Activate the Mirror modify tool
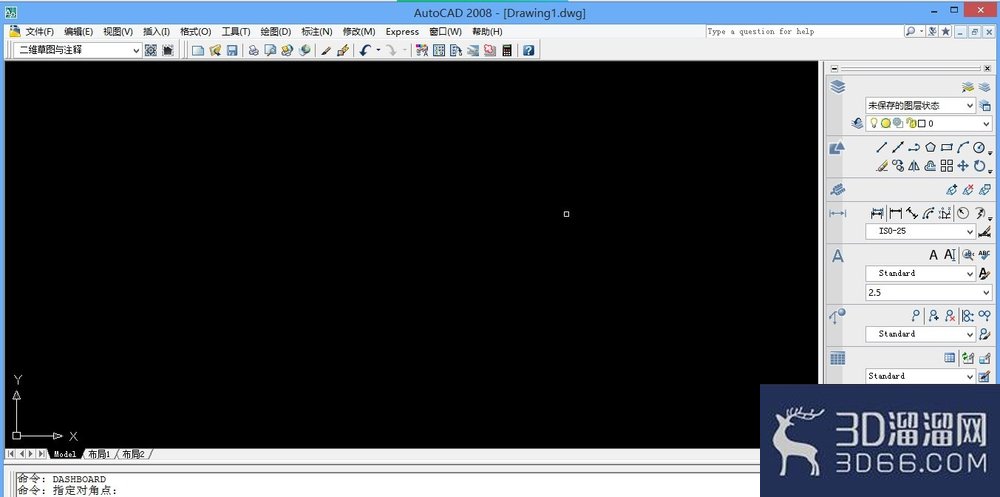 pyautogui.click(x=914, y=166)
